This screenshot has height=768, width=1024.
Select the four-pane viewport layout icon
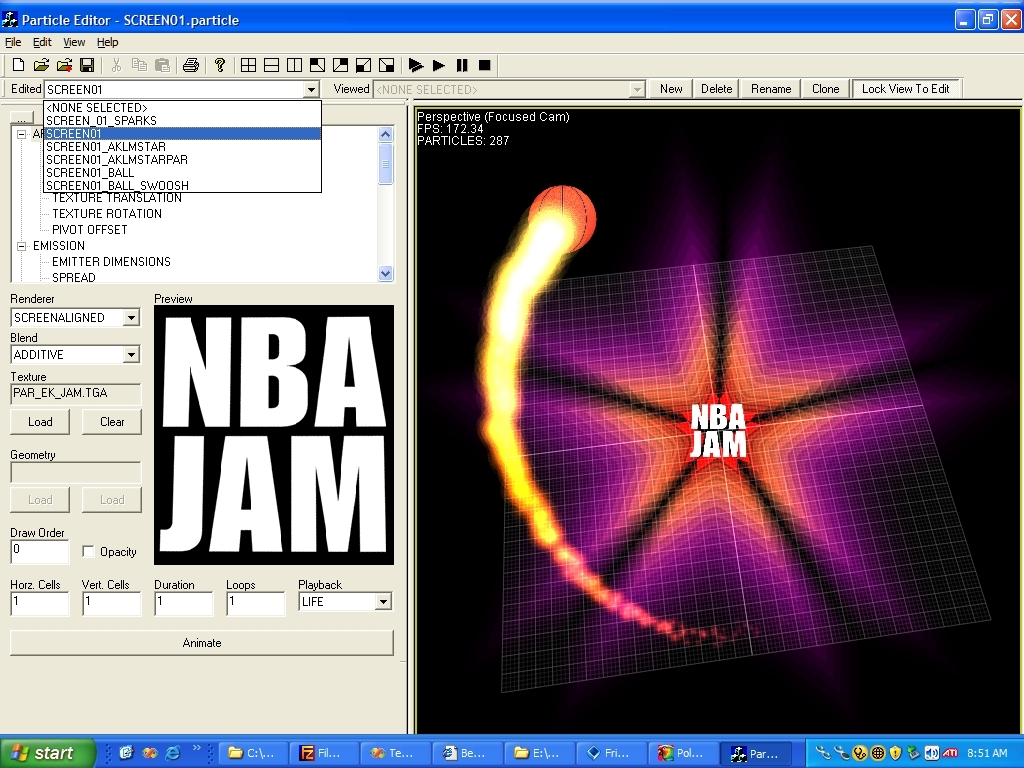249,65
